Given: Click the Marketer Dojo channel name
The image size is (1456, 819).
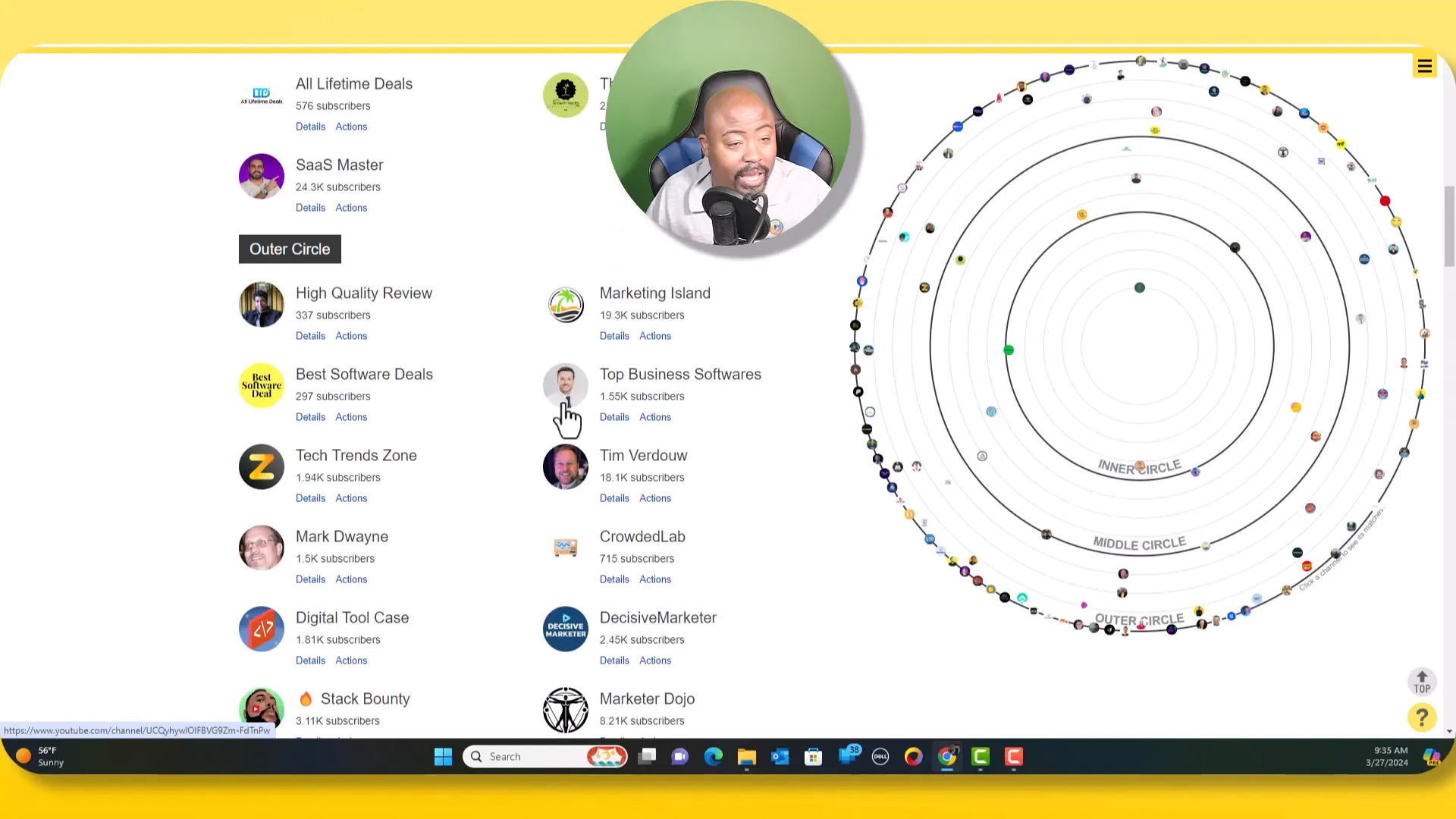Looking at the screenshot, I should pos(647,699).
